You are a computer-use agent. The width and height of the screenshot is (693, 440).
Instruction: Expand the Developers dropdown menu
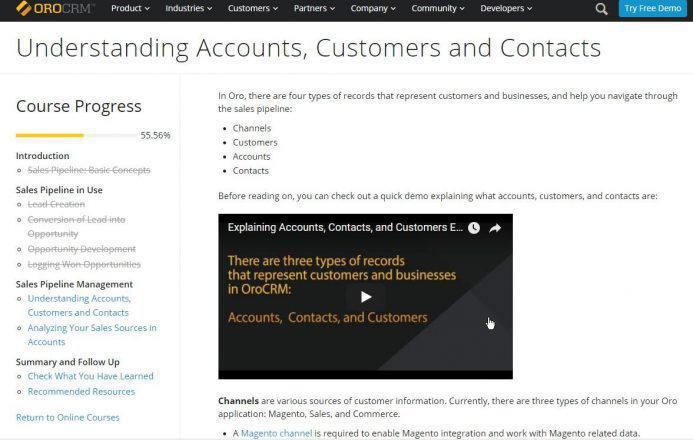click(506, 8)
